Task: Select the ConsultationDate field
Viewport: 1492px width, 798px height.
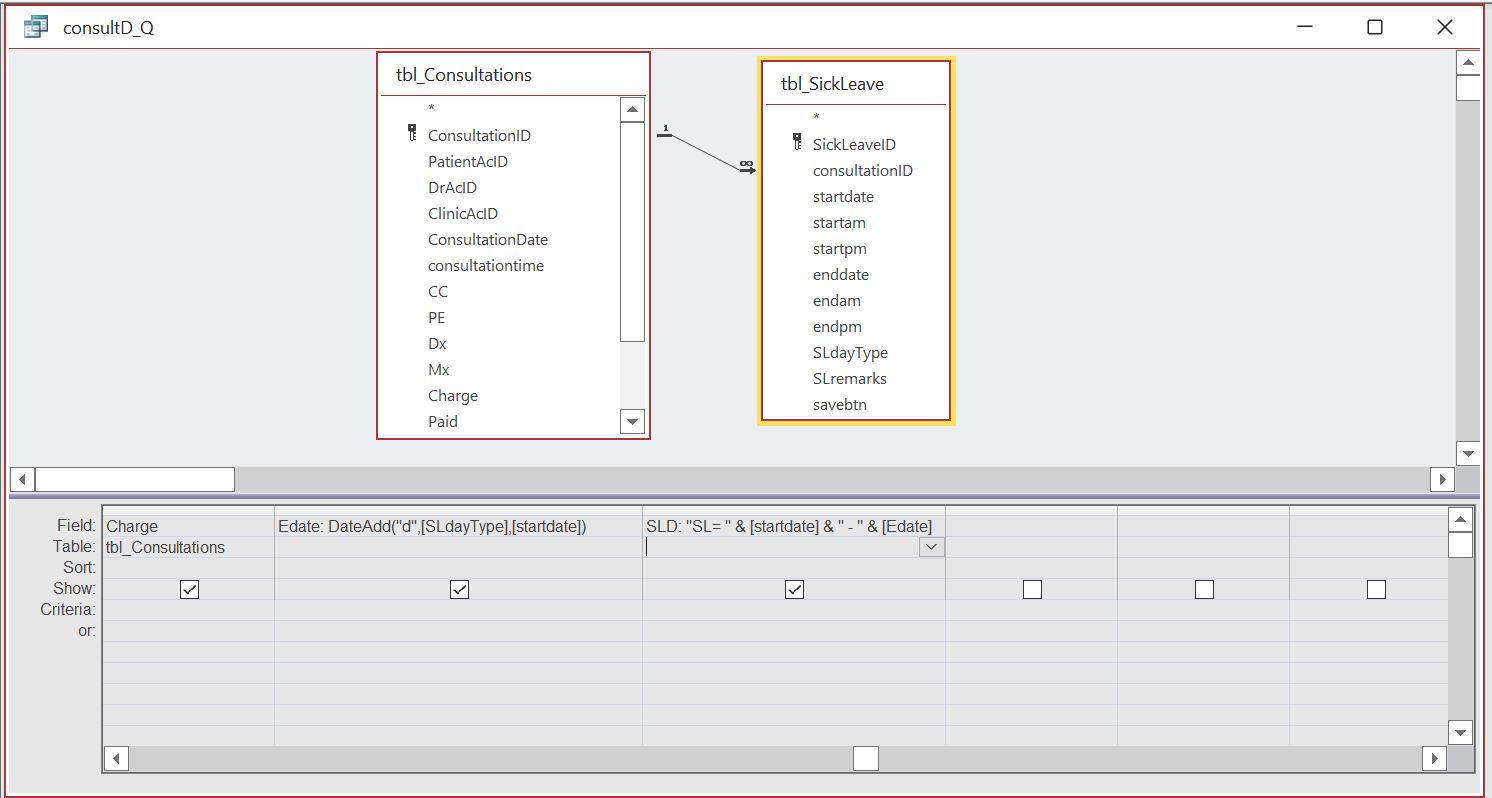Action: (x=488, y=239)
